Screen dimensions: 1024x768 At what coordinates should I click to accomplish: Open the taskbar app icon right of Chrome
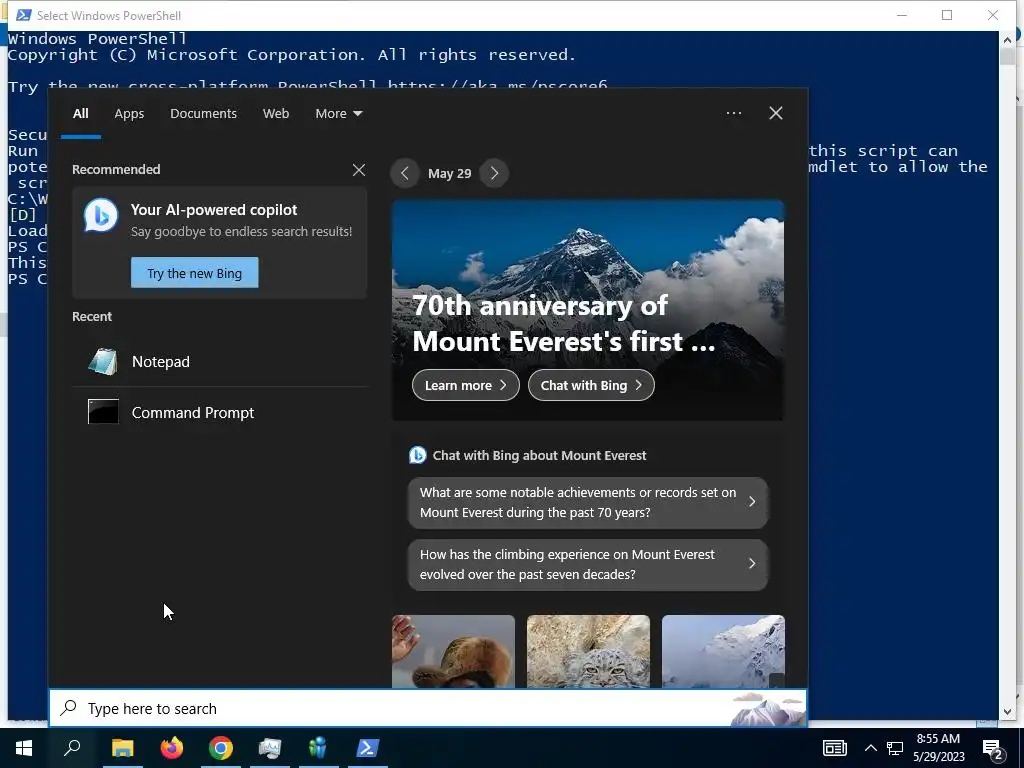pyautogui.click(x=269, y=748)
